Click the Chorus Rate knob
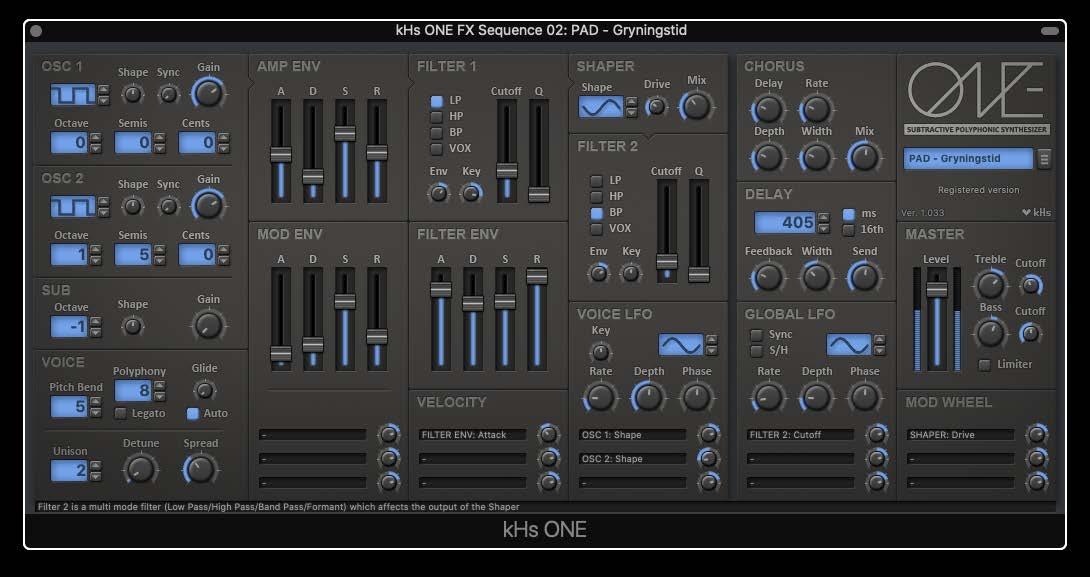This screenshot has width=1090, height=577. tap(816, 109)
